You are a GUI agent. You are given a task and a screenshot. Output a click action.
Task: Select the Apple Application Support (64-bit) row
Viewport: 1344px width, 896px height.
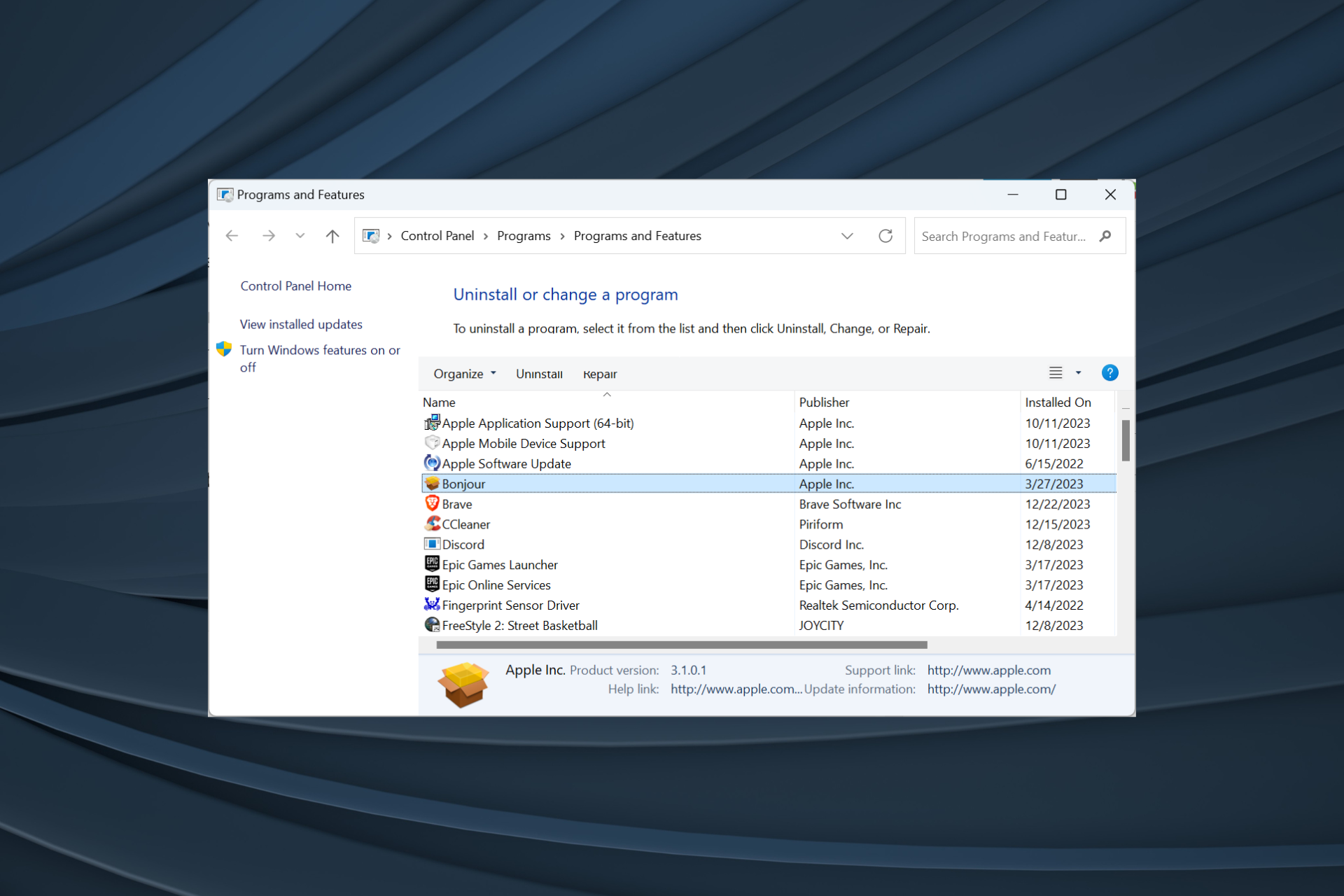point(768,423)
